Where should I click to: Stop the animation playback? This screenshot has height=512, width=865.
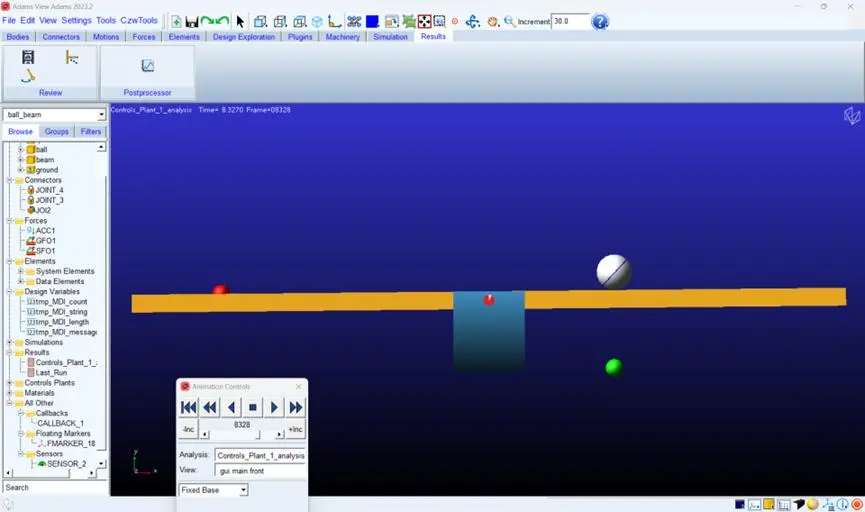pyautogui.click(x=253, y=408)
